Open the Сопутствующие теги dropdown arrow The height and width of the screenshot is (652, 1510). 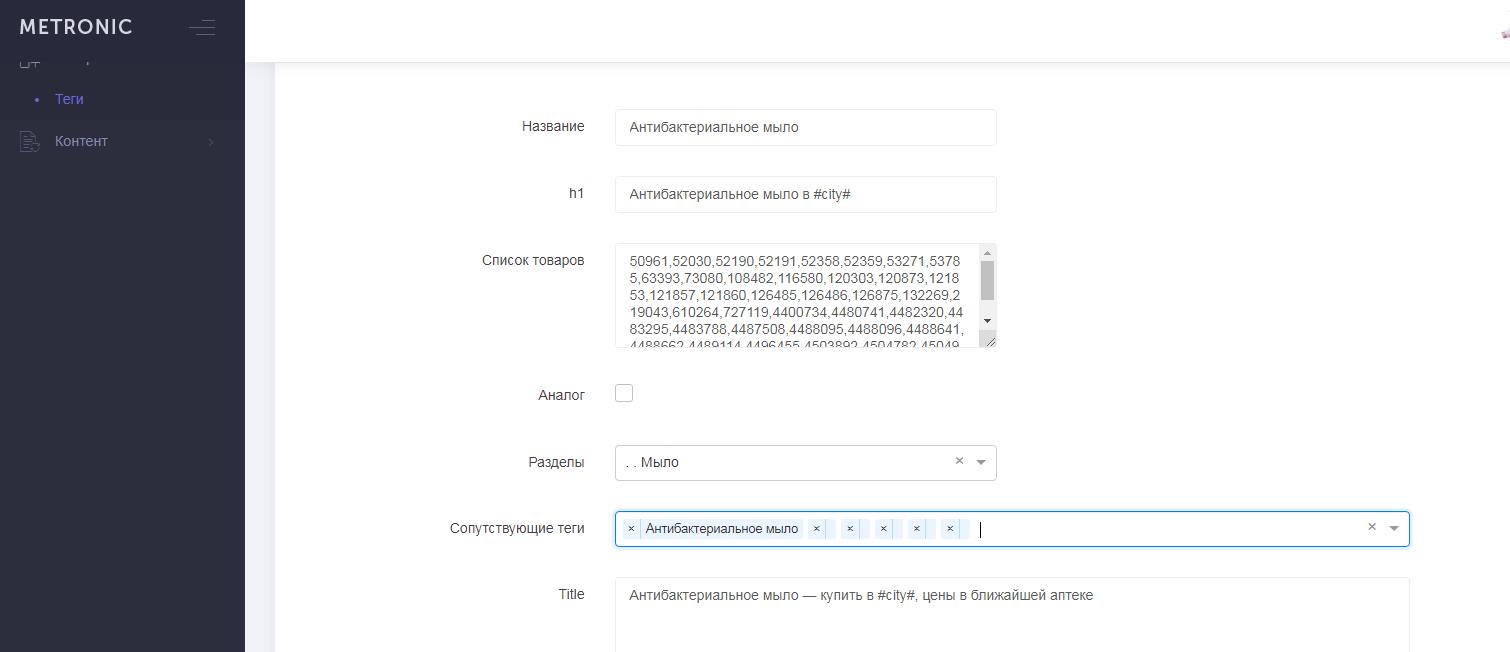1394,528
